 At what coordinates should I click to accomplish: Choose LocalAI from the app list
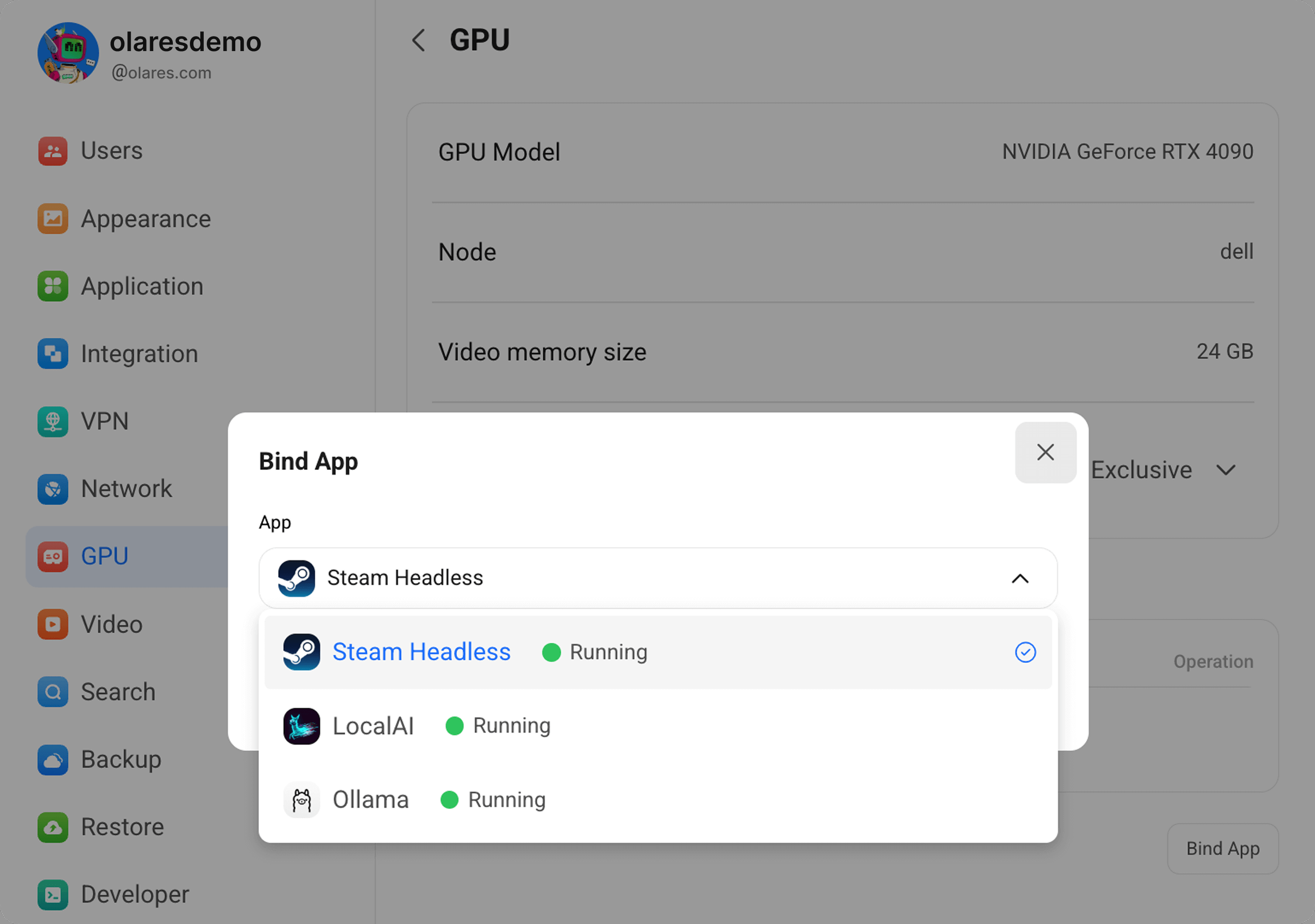pyautogui.click(x=374, y=726)
